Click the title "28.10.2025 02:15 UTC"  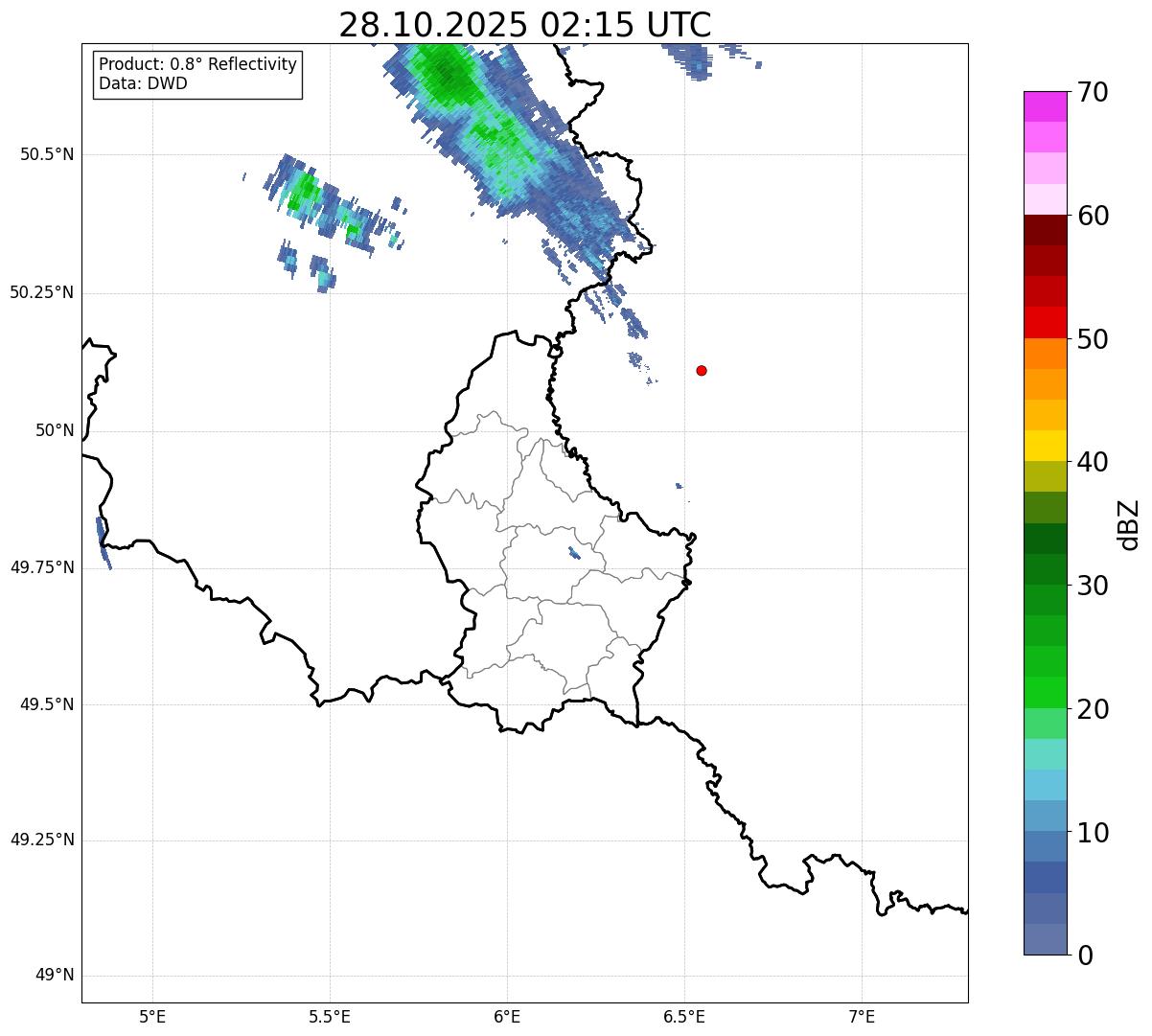525,25
